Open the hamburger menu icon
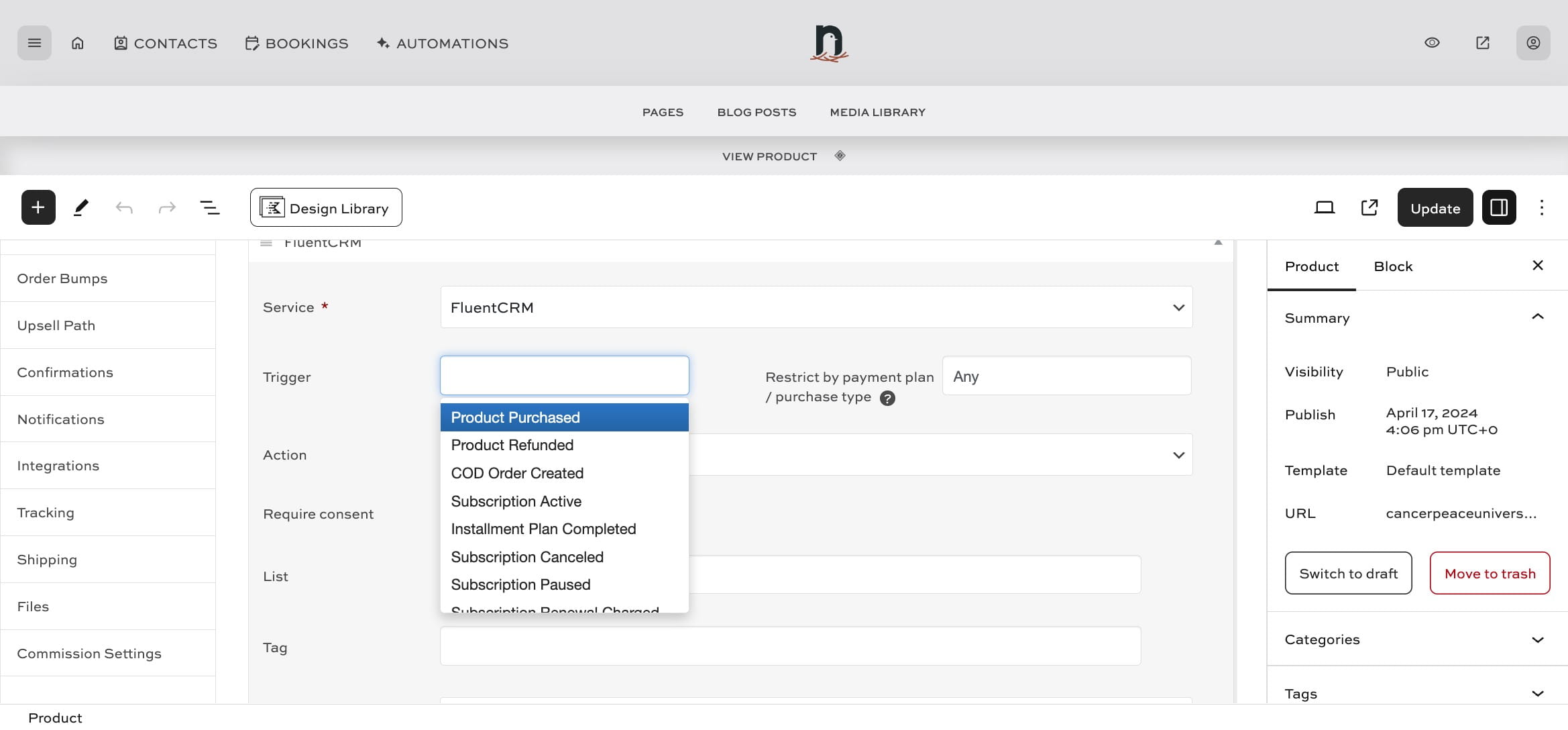 (34, 42)
